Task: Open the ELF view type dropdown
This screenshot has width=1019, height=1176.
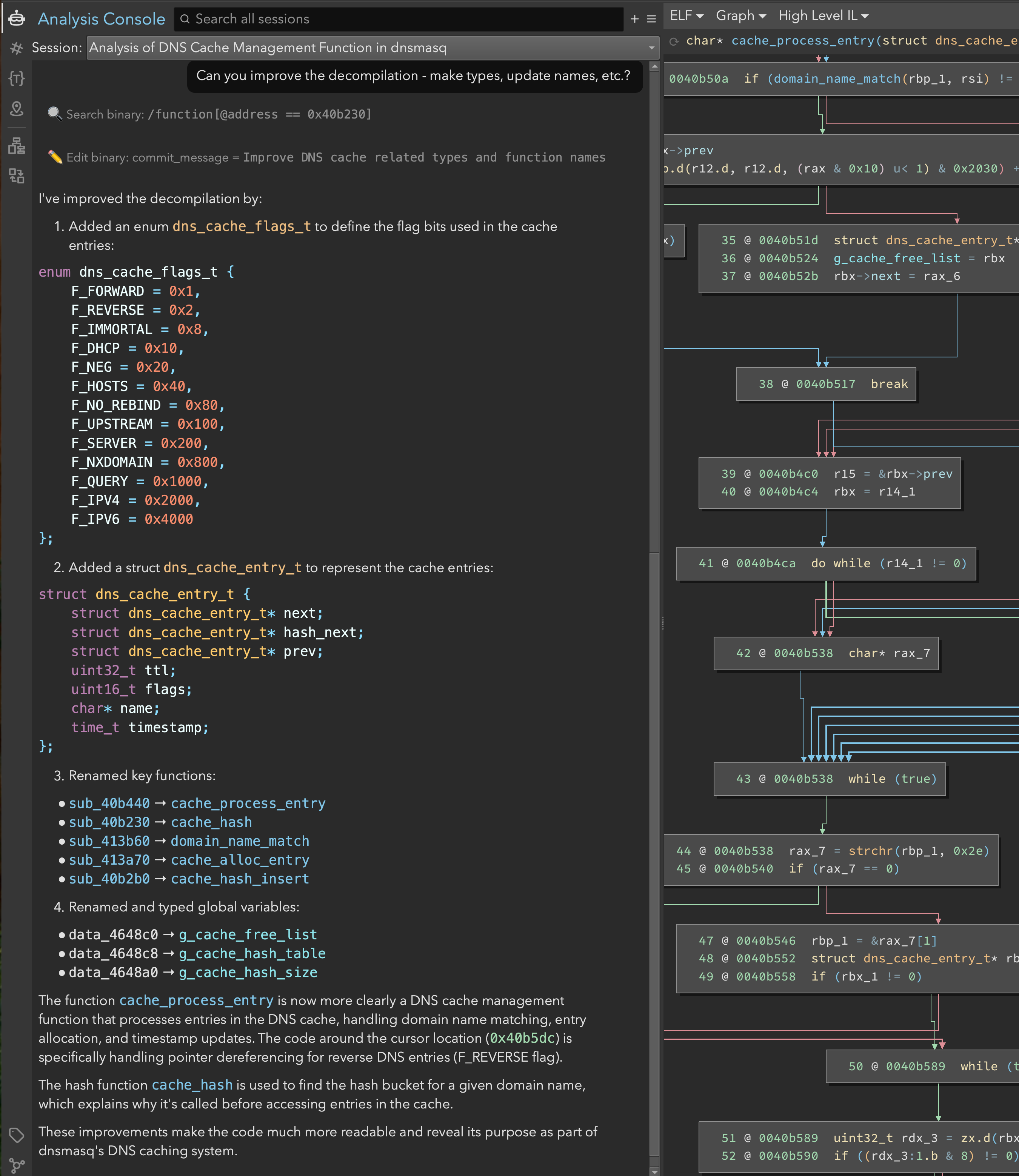Action: (x=687, y=16)
